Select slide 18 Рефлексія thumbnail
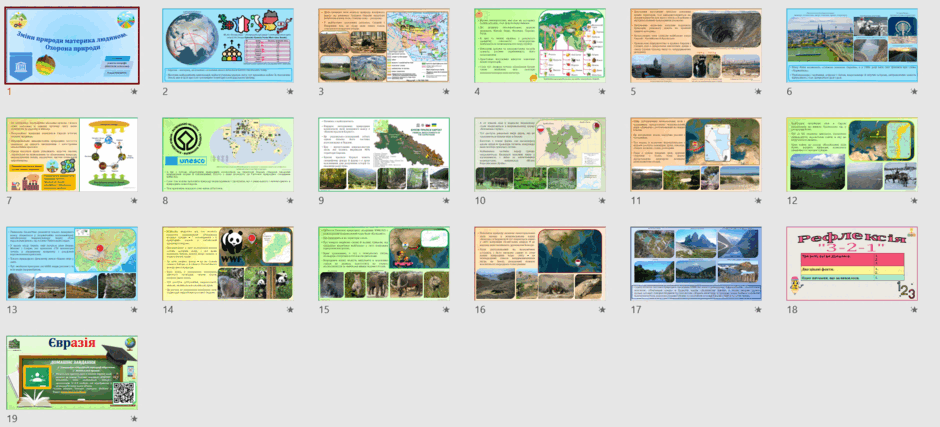Screen dimensions: 940x427 [852, 264]
